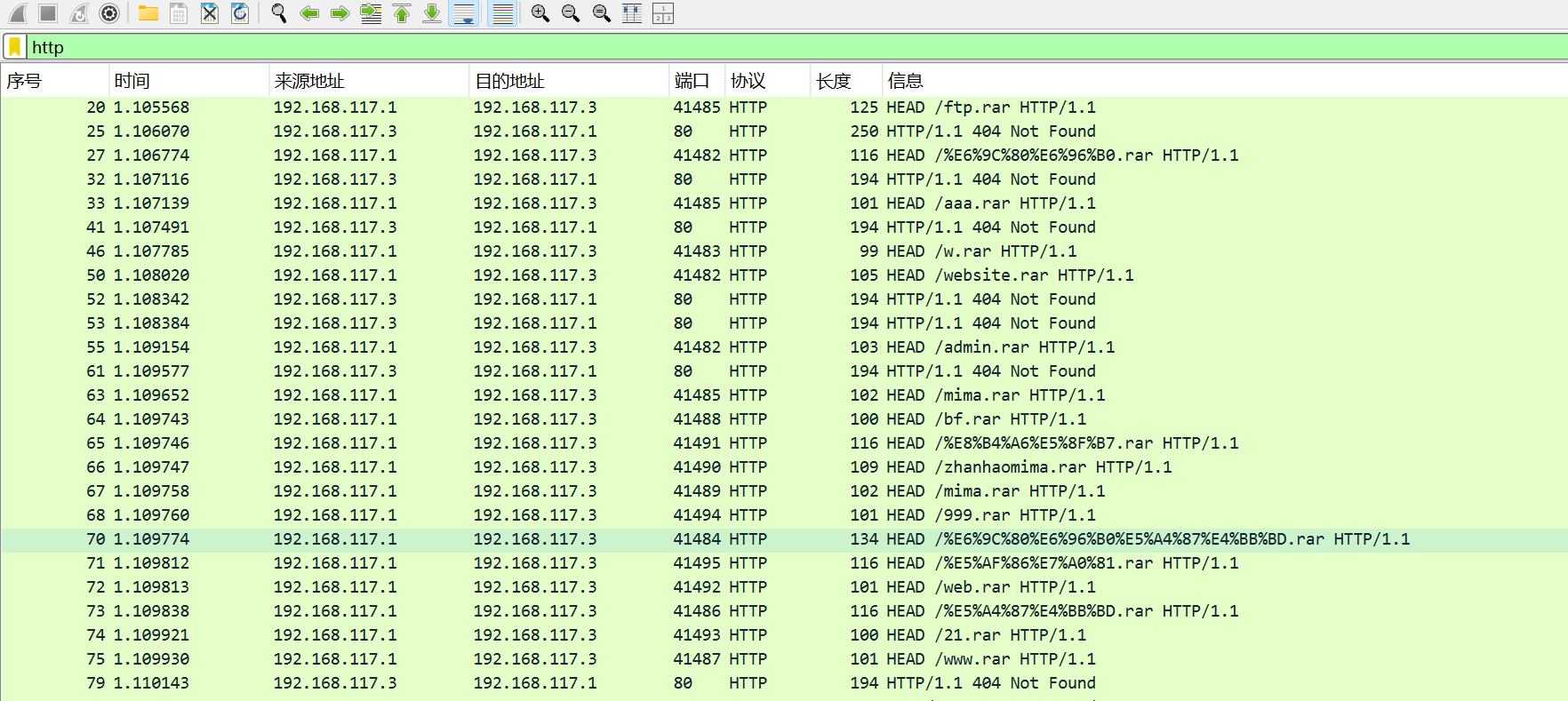Jump to the first packet
Screen dimensions: 1568x701
click(x=402, y=13)
